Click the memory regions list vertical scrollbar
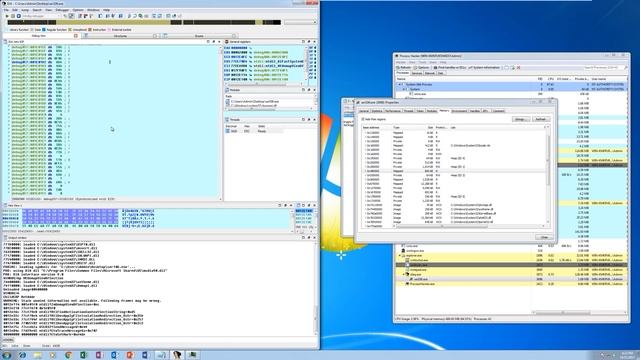Viewport: 640px width, 360px height. click(548, 176)
